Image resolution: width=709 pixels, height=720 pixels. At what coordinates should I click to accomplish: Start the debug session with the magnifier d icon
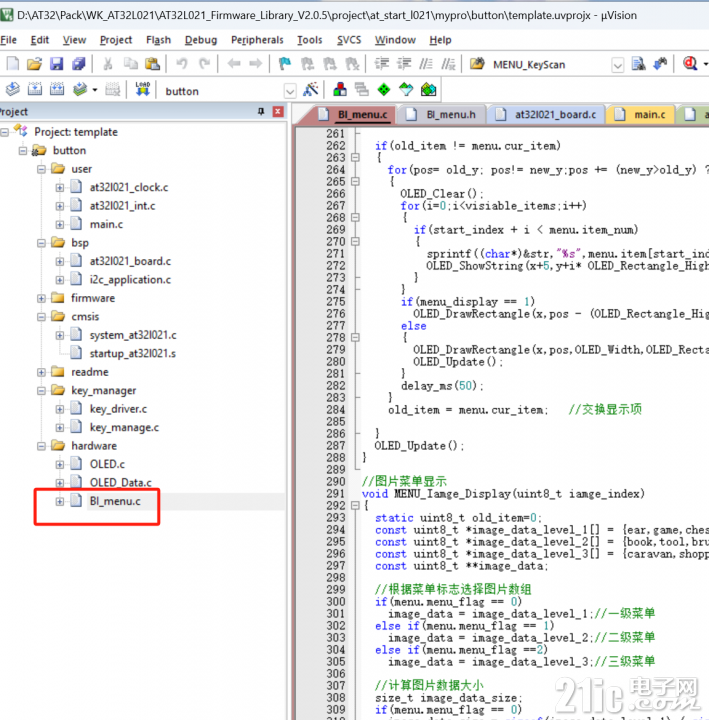[x=690, y=63]
